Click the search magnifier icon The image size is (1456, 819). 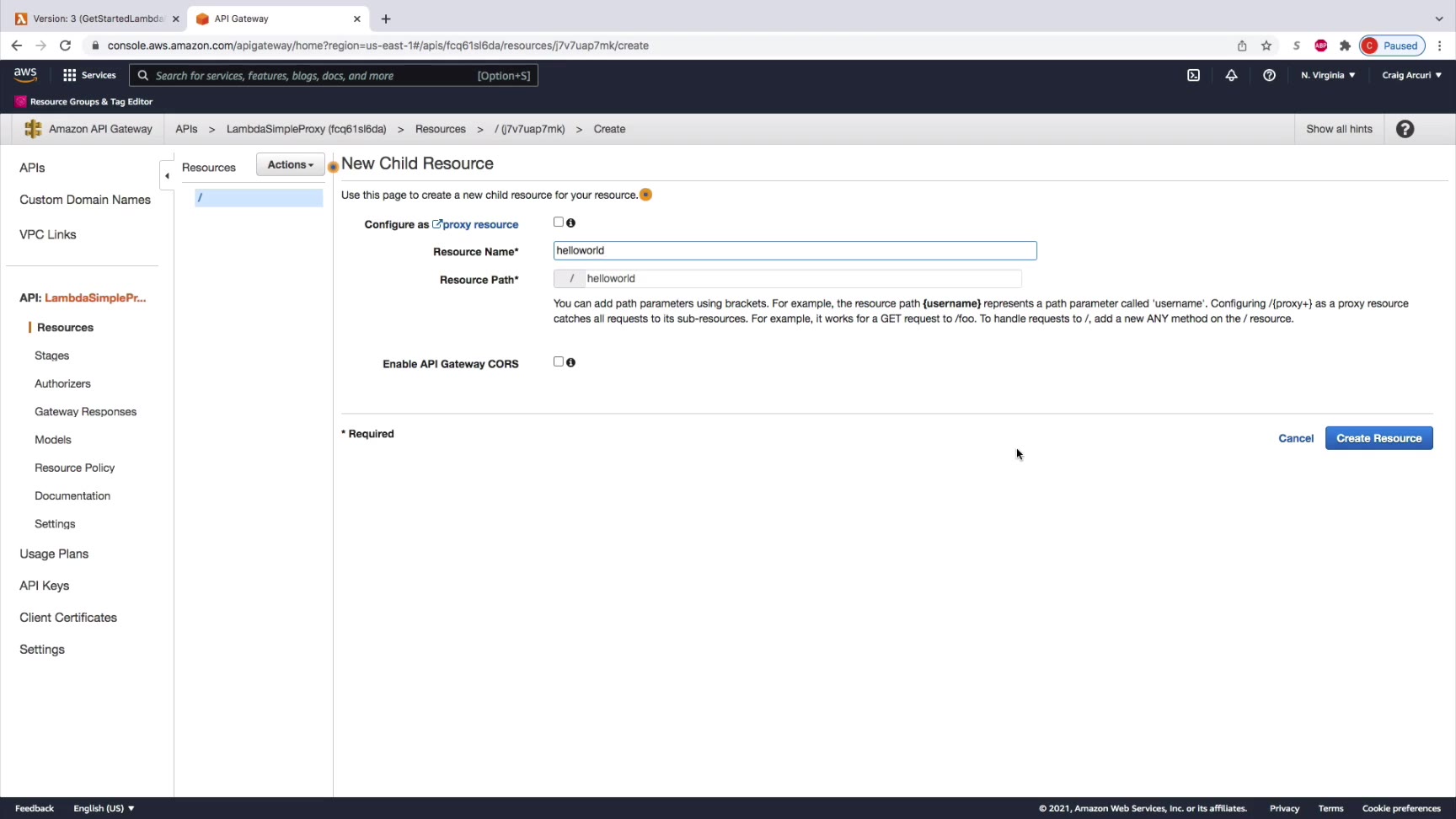143,75
